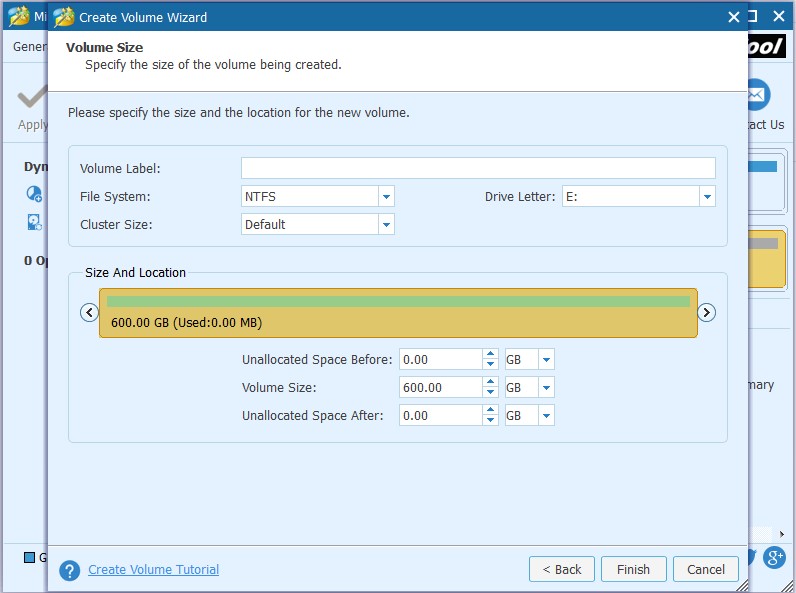This screenshot has height=593, width=796.
Task: Click the left arrow beside size bar
Action: point(89,313)
